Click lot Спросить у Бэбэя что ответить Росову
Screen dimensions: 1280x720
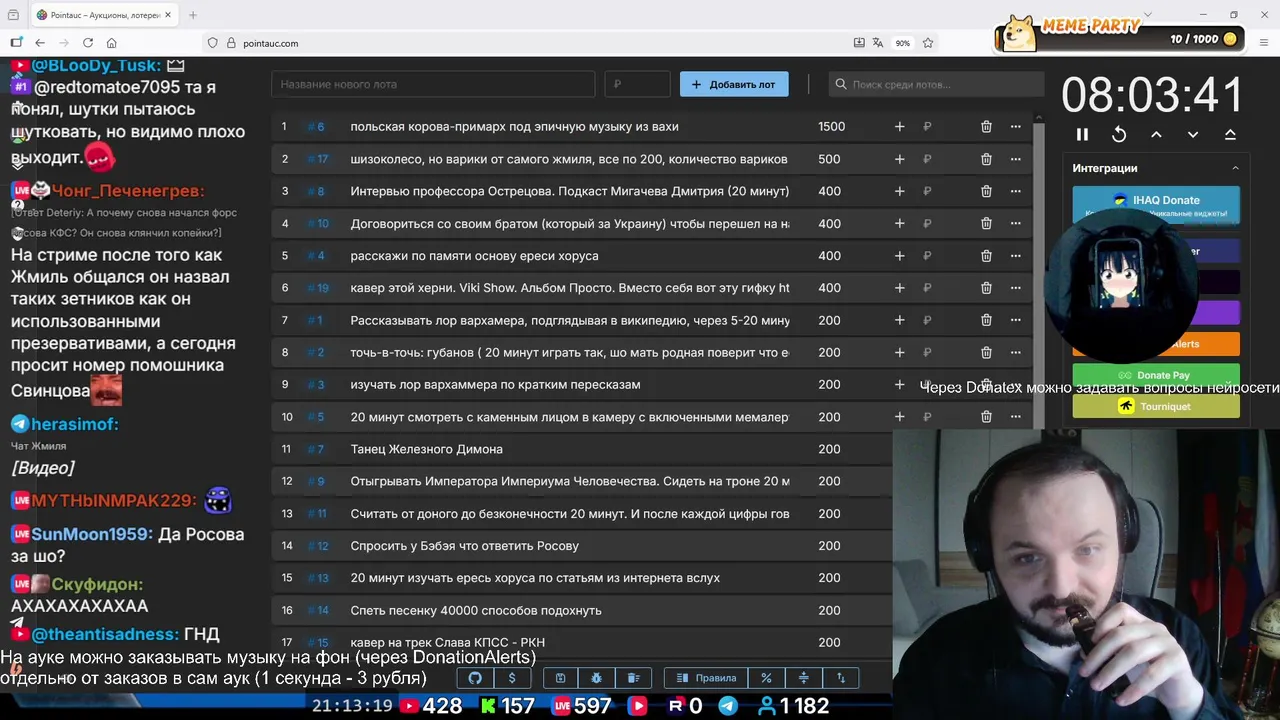tap(465, 546)
